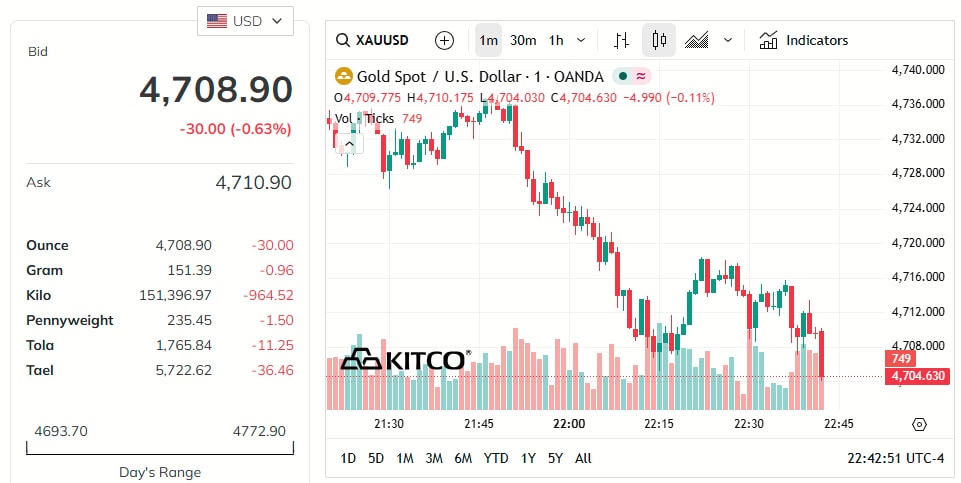Screen dimensions: 961x483
Task: Collapse the legend with the small chevron toggle
Action: pyautogui.click(x=349, y=145)
